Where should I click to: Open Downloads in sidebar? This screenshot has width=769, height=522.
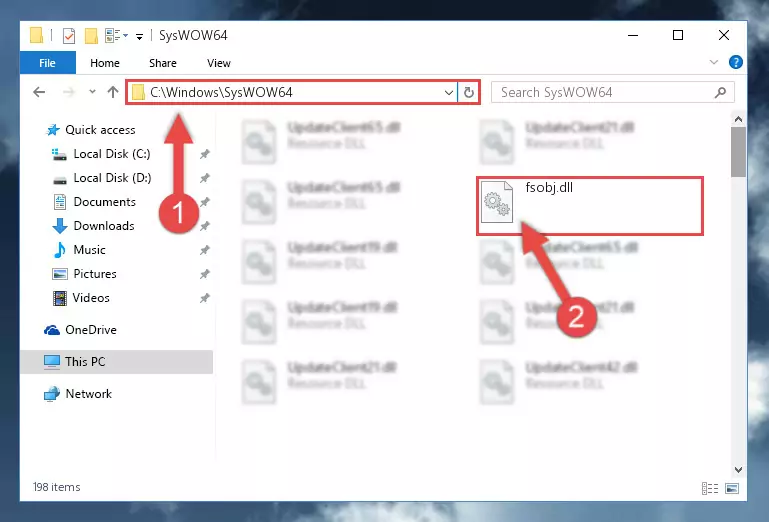click(103, 226)
